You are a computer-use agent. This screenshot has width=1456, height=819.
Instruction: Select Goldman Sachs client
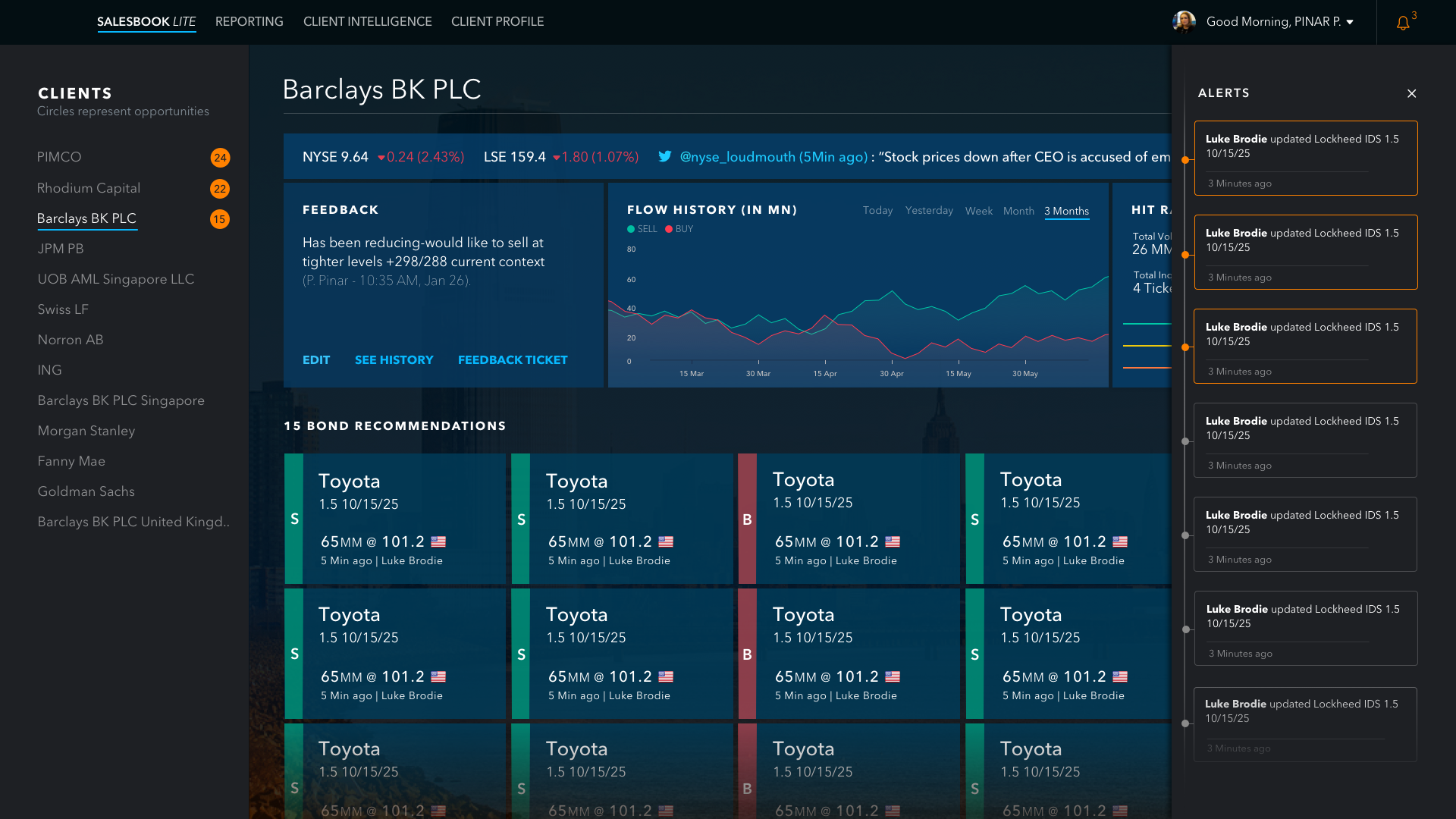[86, 491]
